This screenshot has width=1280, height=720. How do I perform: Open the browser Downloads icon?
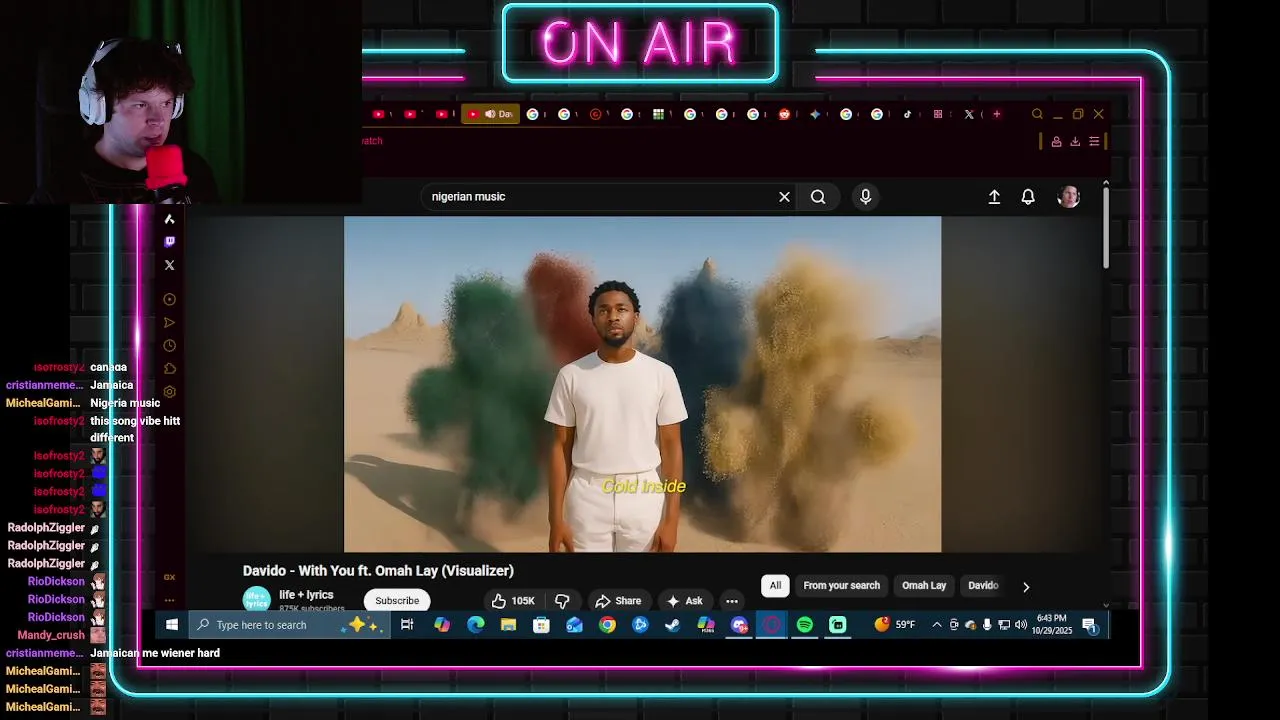tap(1075, 142)
